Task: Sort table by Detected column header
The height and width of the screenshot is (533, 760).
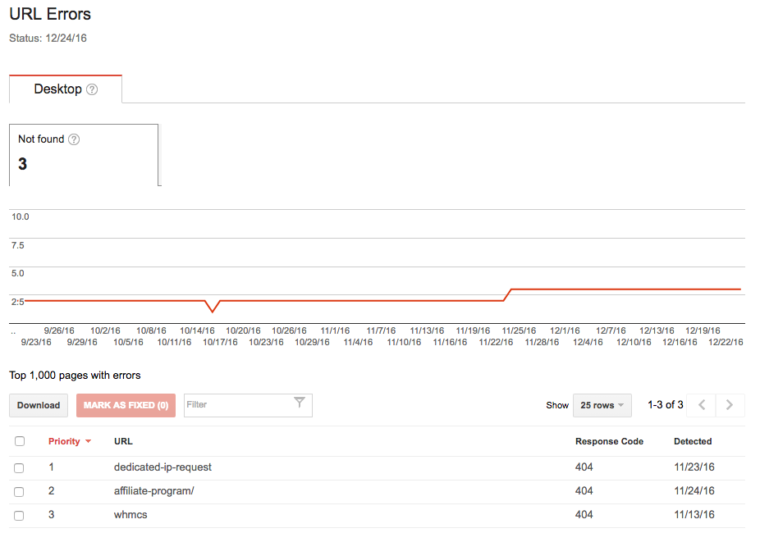Action: (x=692, y=441)
